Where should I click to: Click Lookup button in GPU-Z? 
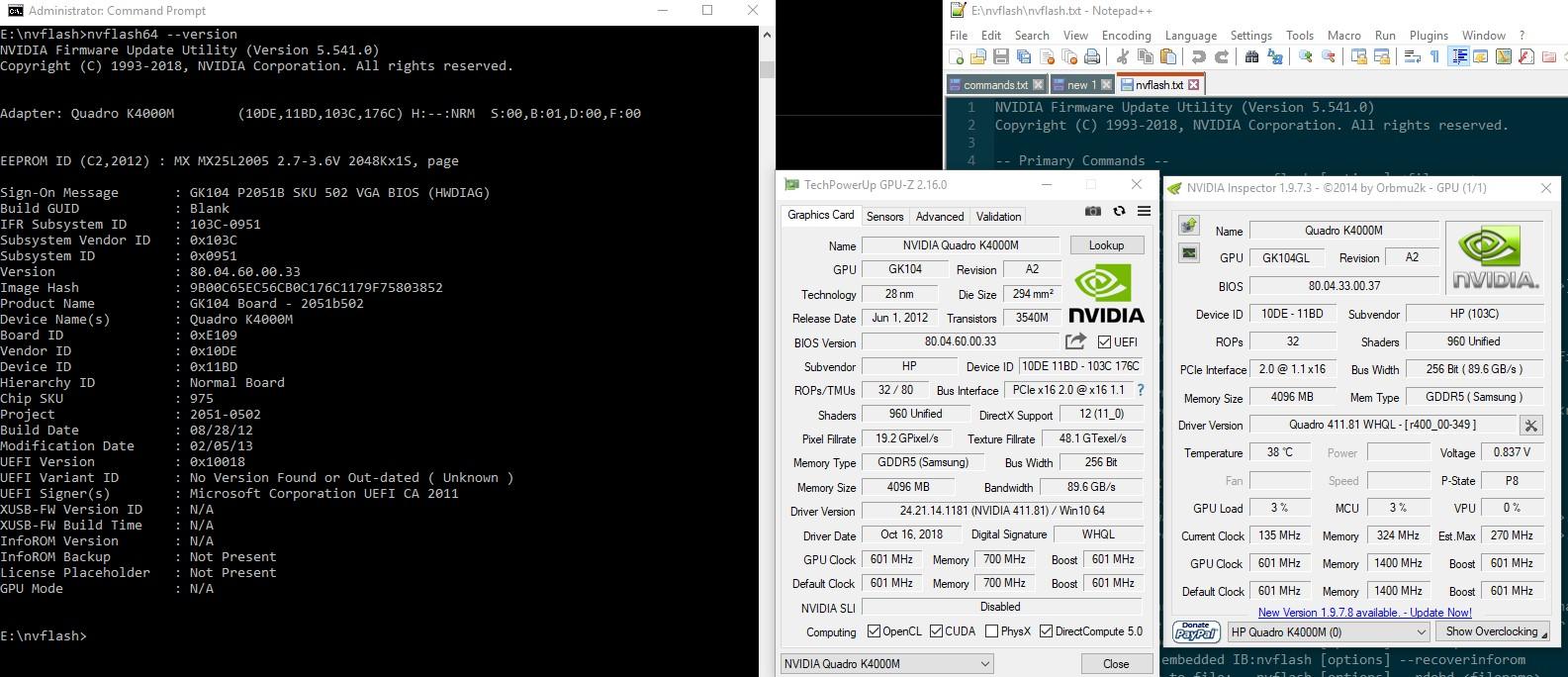[1106, 245]
